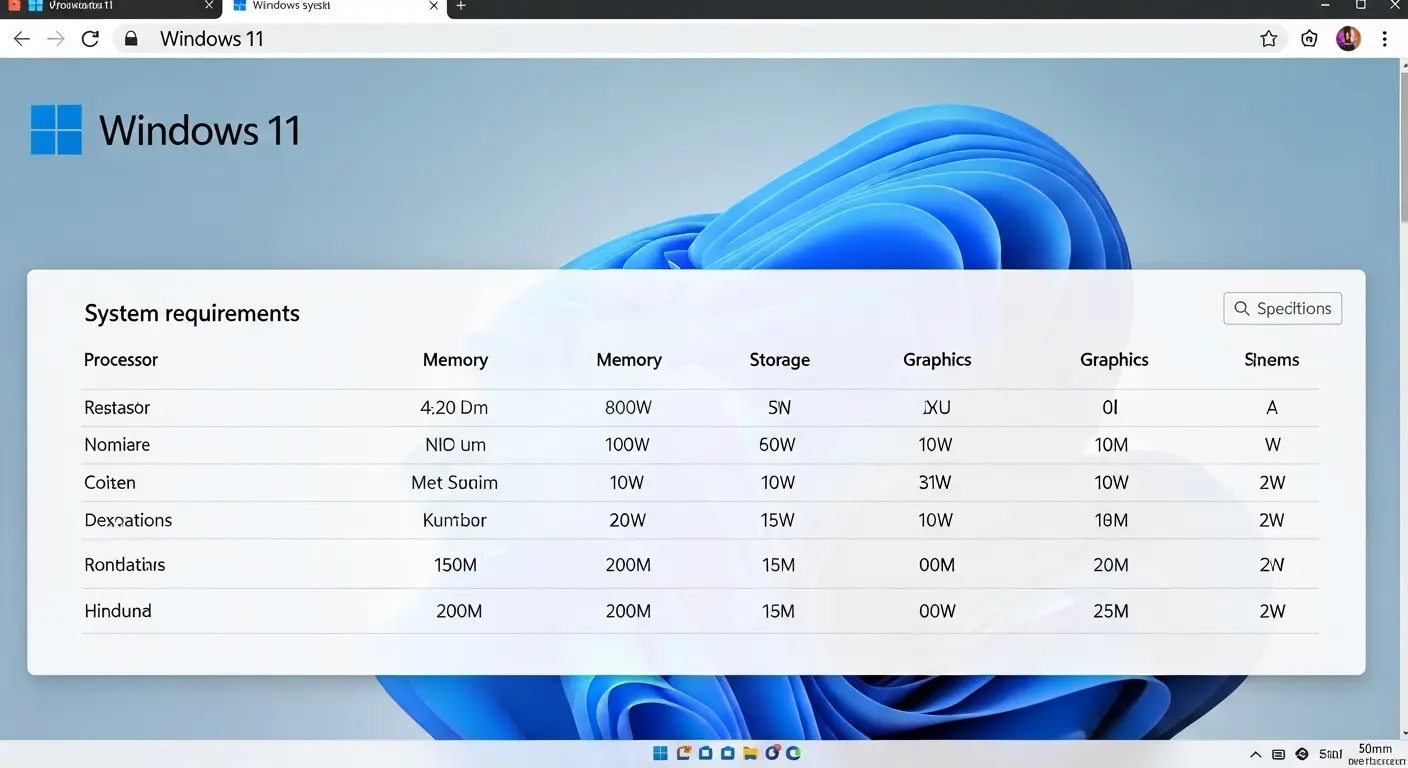The width and height of the screenshot is (1408, 768).
Task: Select the "Windows syeskt" tab
Action: pos(335,6)
